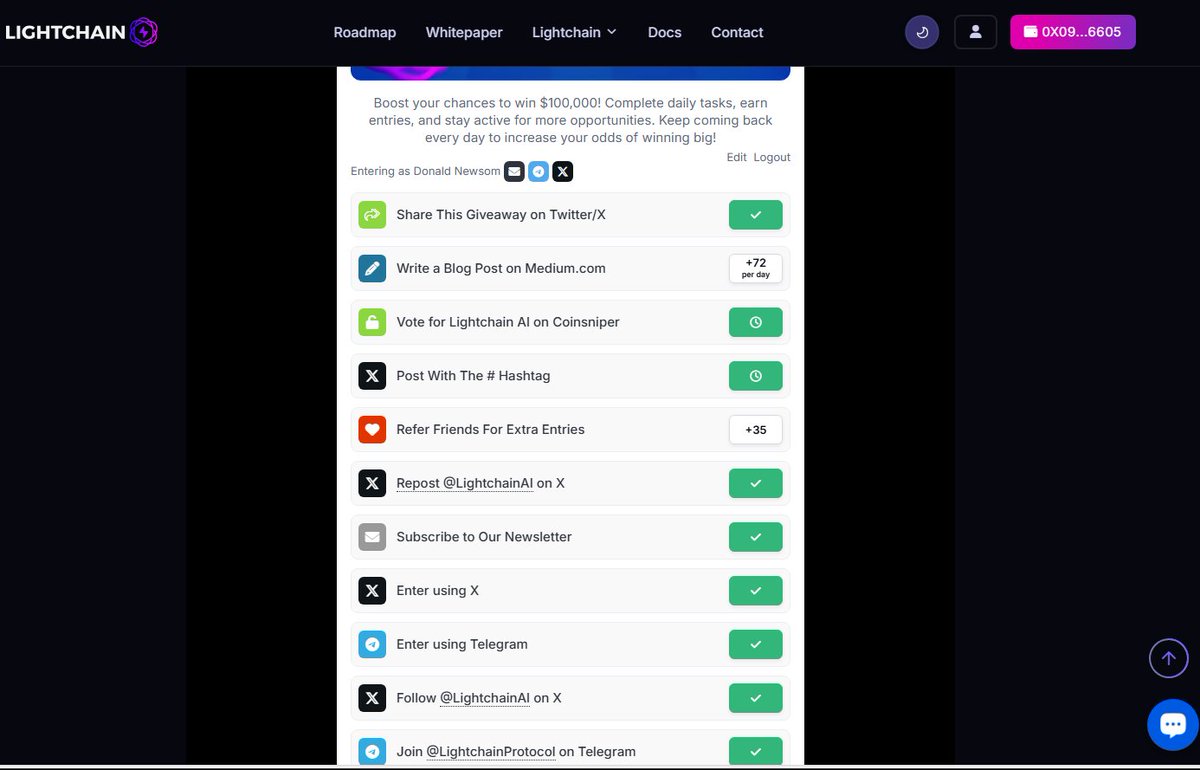Click the green checkmark for Follow @LightchainAI
The width and height of the screenshot is (1200, 770).
click(756, 698)
